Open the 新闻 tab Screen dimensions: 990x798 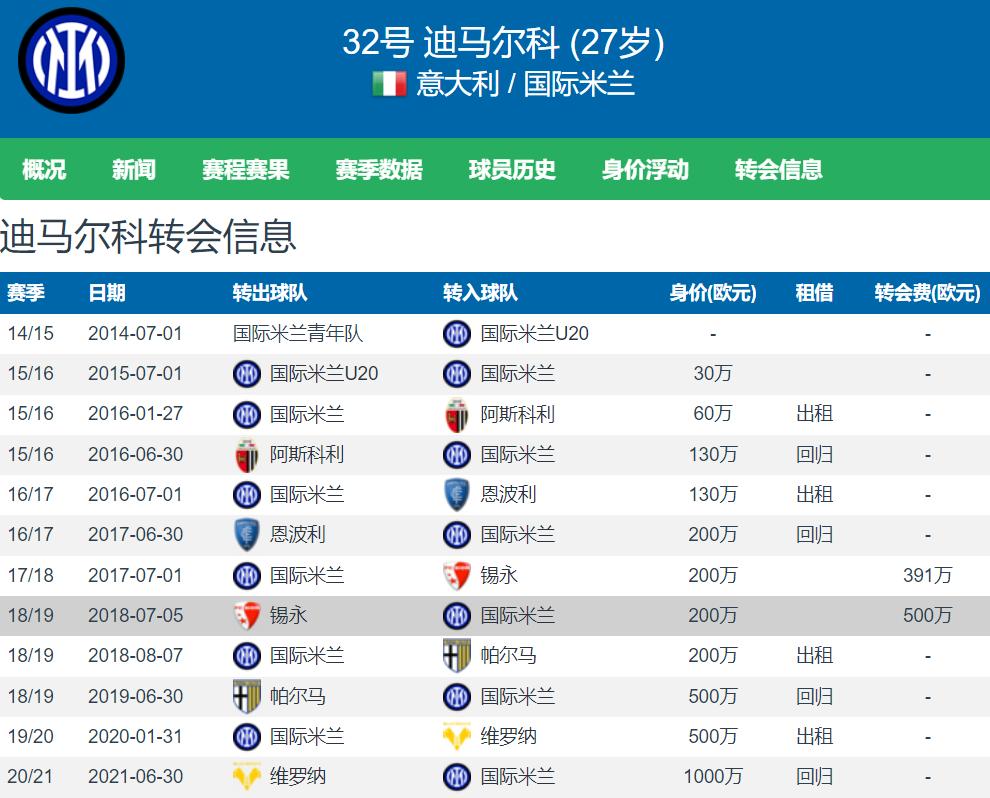pos(134,169)
